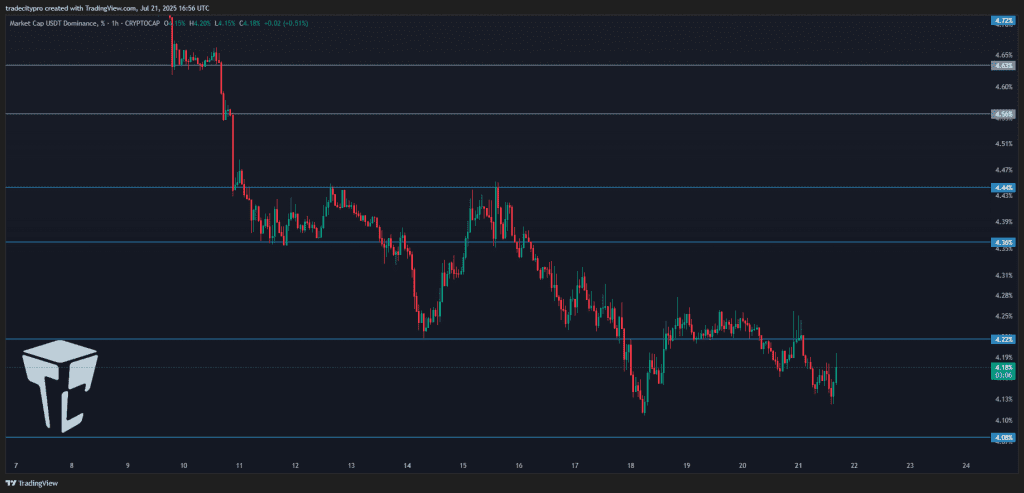
Task: Click the High value H4.20% in legend
Action: (x=199, y=23)
